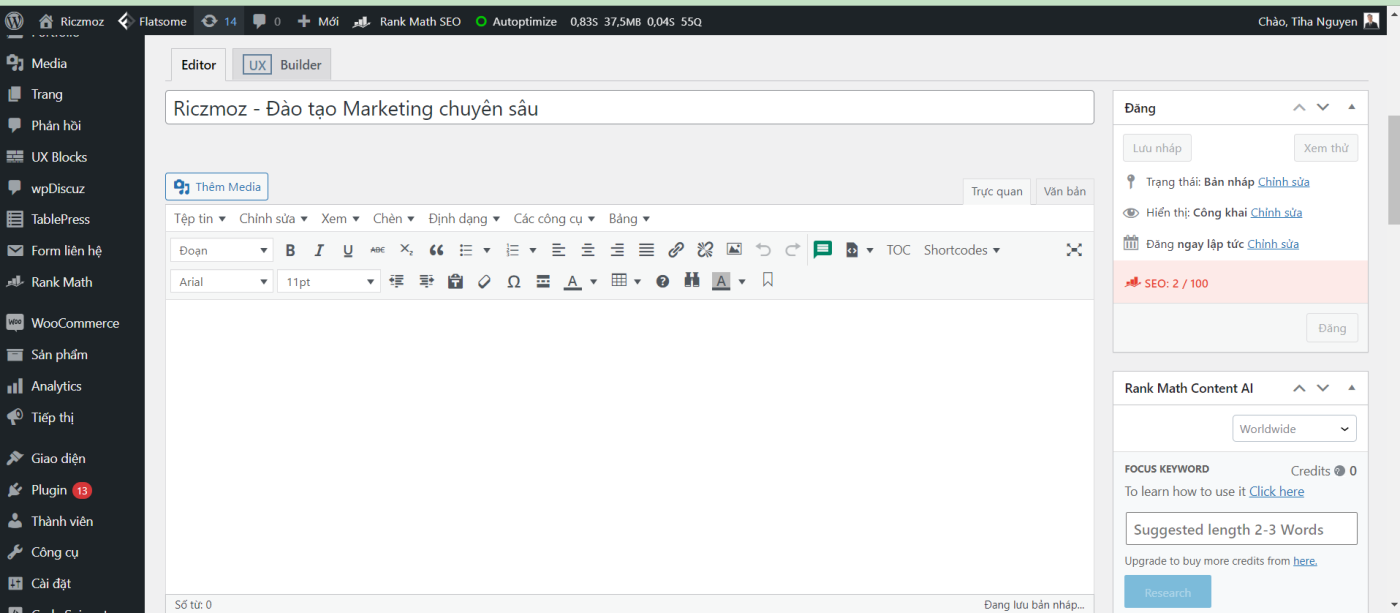The width and height of the screenshot is (1400, 613).
Task: Insert anchor bookmark icon
Action: [768, 281]
